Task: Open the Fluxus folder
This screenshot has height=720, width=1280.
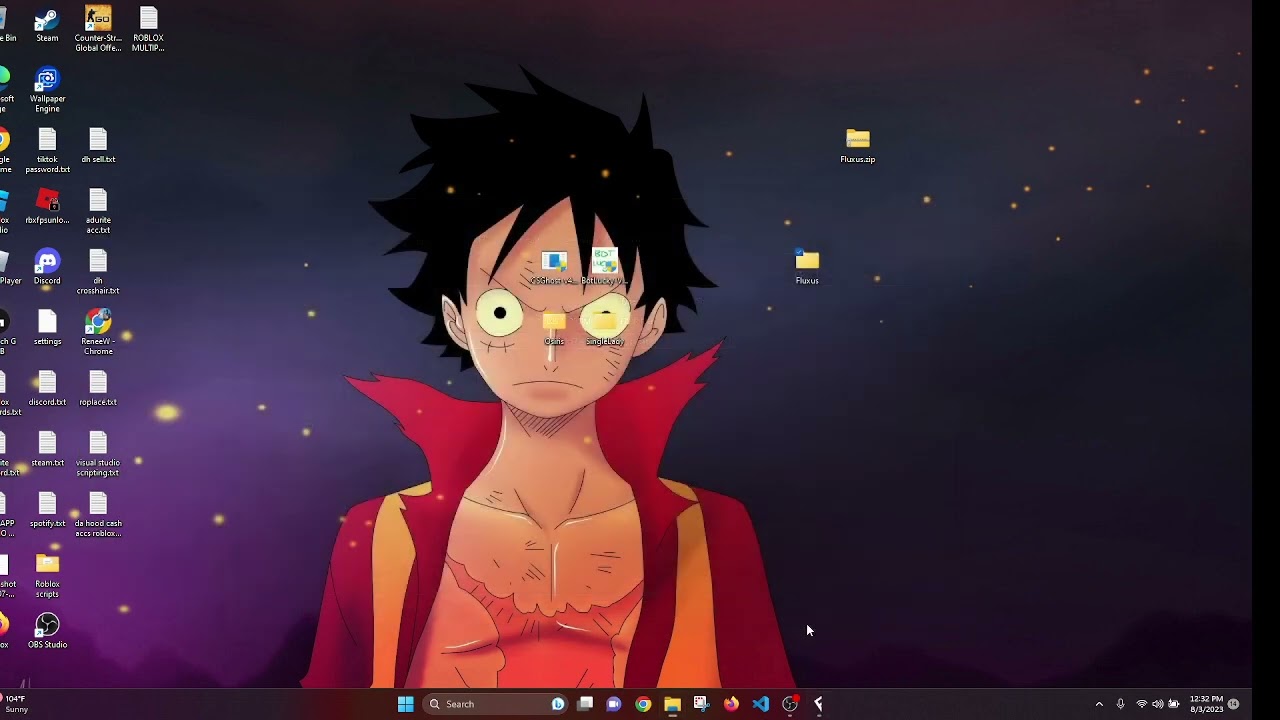Action: [807, 267]
